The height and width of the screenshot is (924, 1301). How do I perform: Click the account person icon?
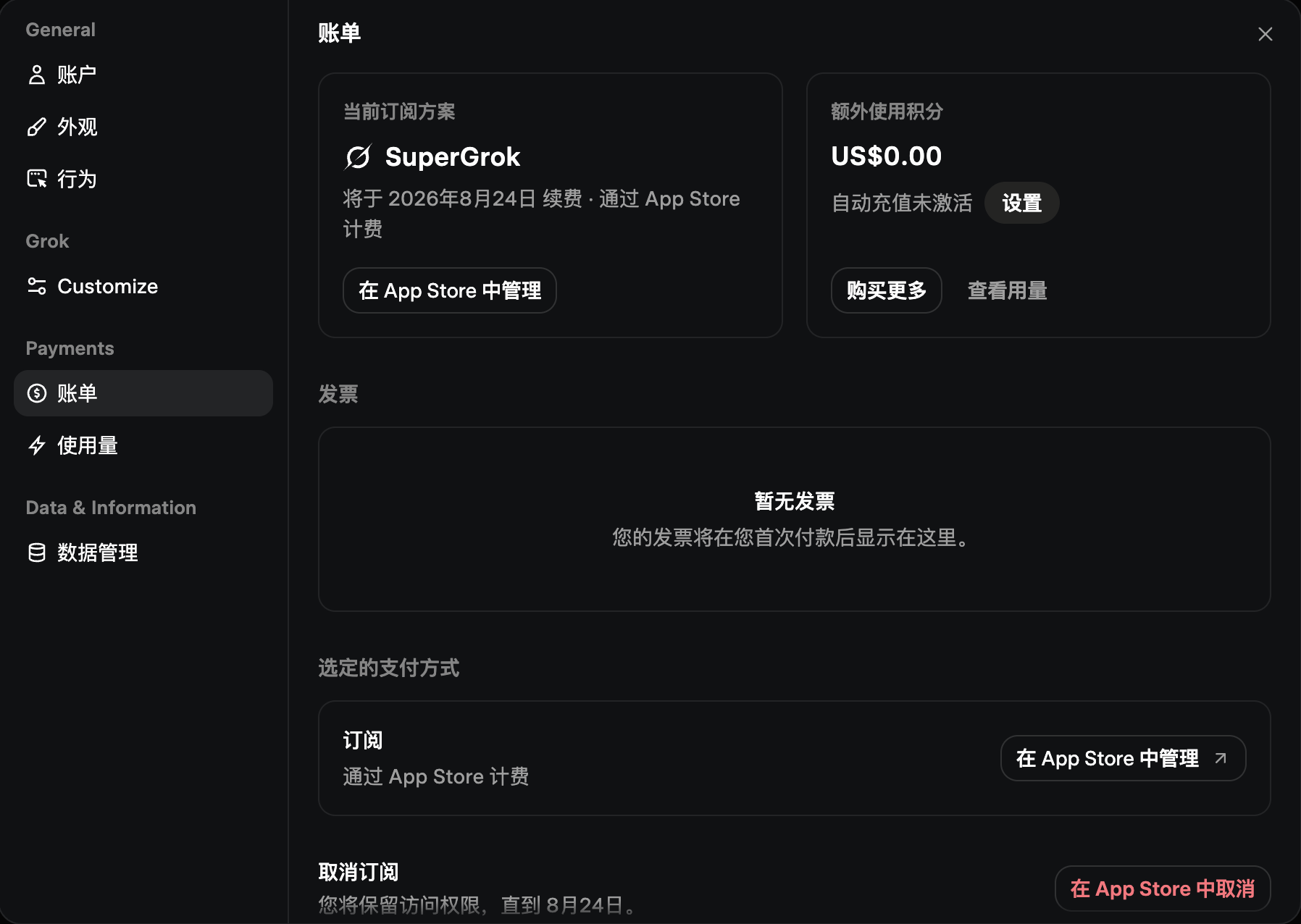(36, 75)
